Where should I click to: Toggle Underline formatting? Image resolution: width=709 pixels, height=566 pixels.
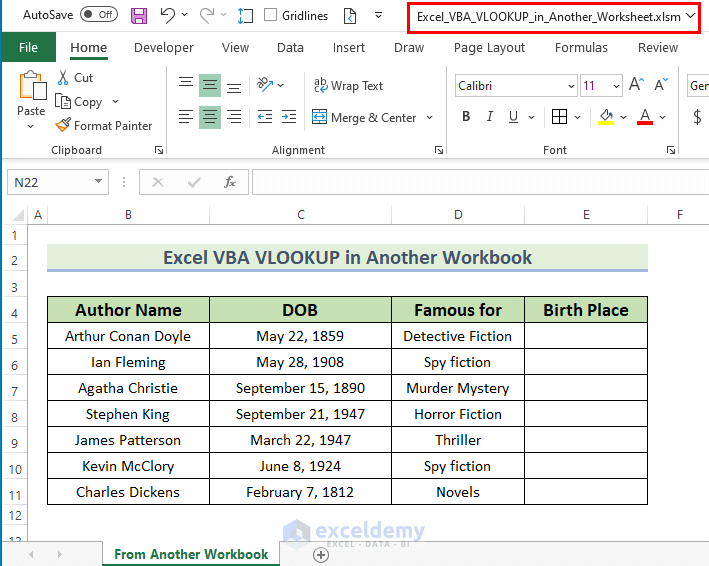[x=513, y=117]
